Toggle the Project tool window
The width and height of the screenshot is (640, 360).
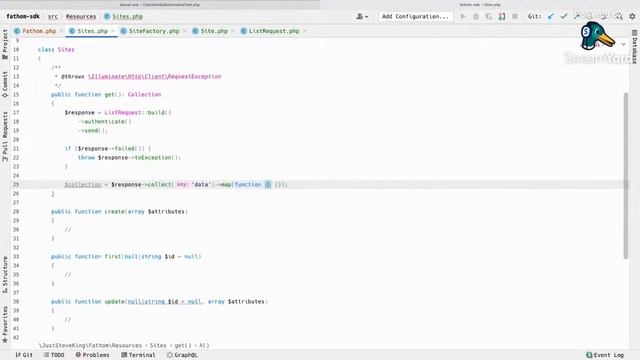click(x=5, y=44)
